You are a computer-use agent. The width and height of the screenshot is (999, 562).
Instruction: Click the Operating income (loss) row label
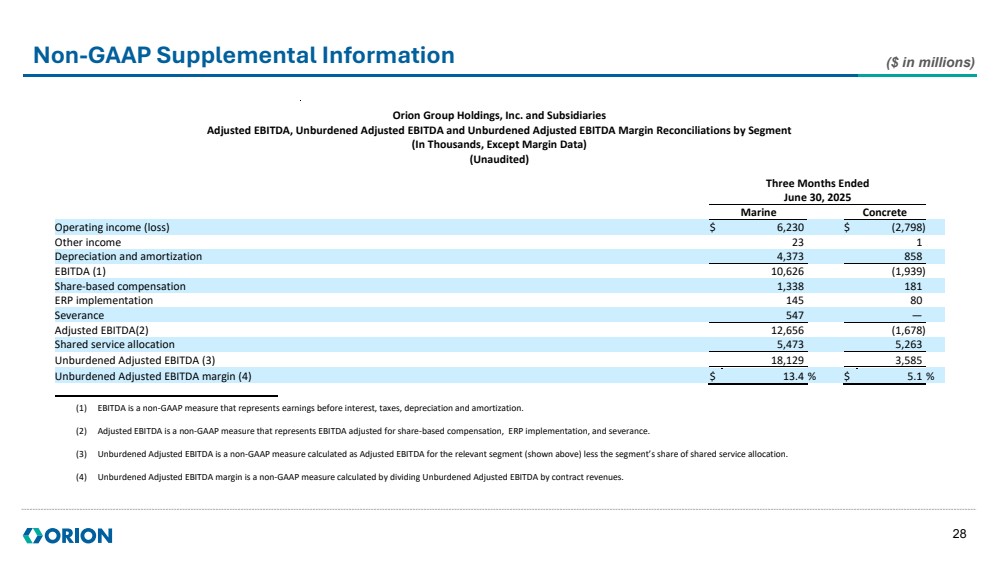[112, 227]
